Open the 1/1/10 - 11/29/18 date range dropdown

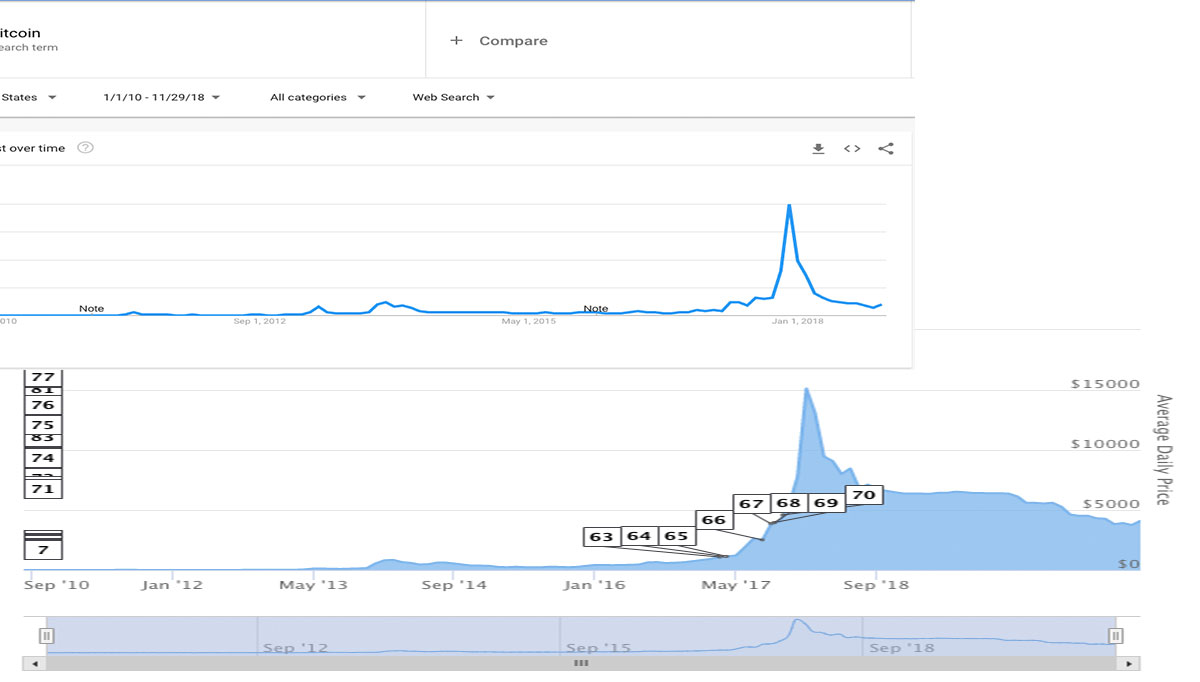(x=160, y=97)
